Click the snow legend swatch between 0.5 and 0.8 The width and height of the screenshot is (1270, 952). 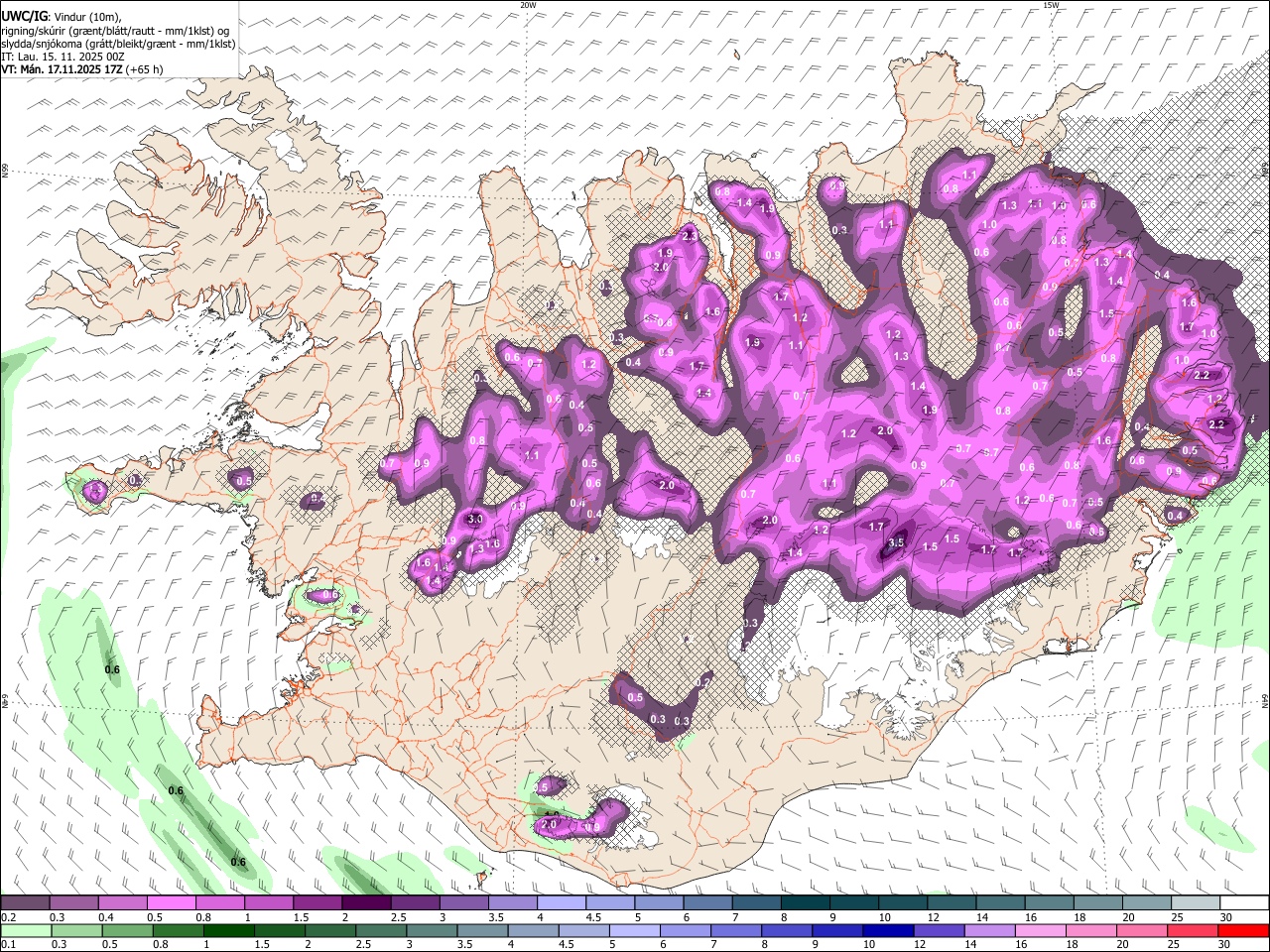pos(172,902)
